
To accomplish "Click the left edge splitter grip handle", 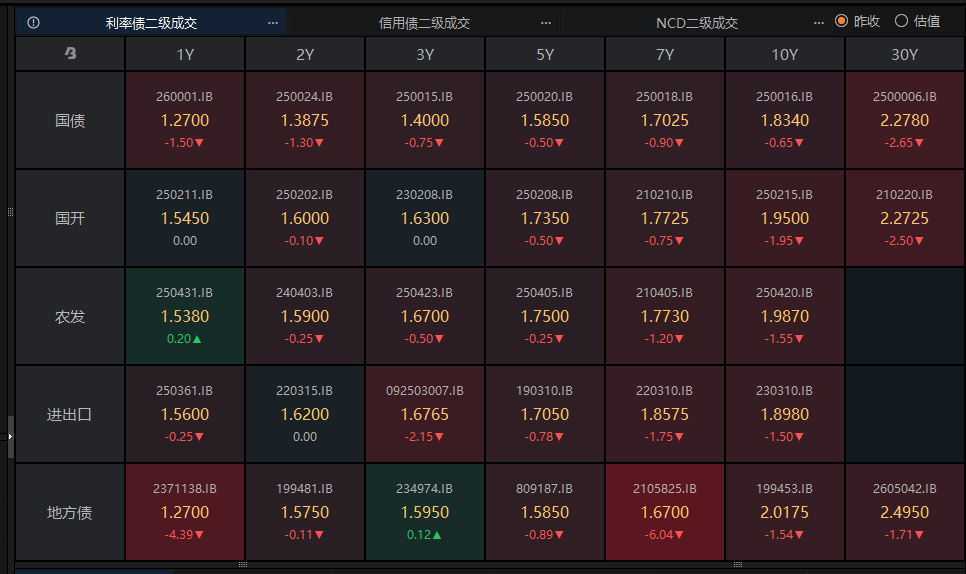I will (x=11, y=212).
